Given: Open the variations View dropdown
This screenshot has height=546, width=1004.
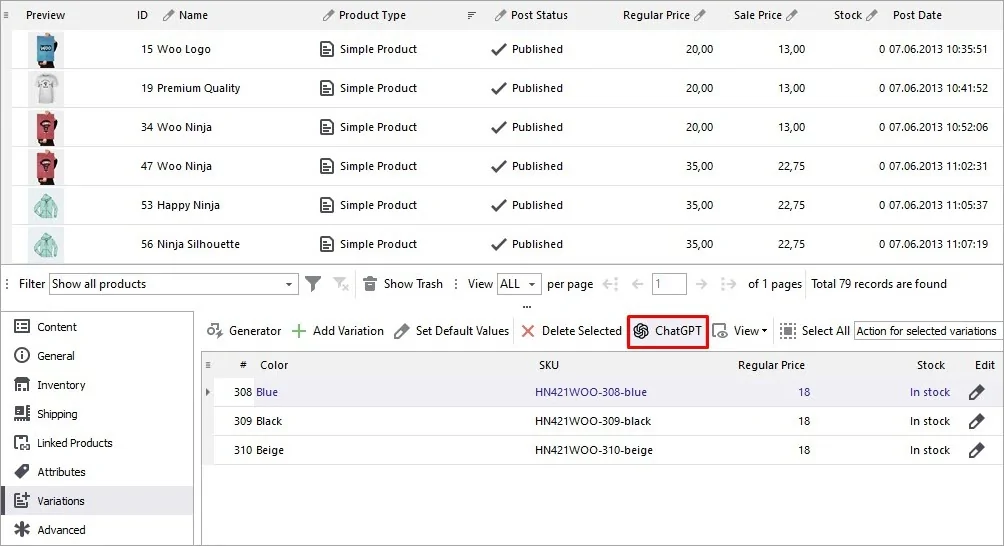Looking at the screenshot, I should point(740,331).
